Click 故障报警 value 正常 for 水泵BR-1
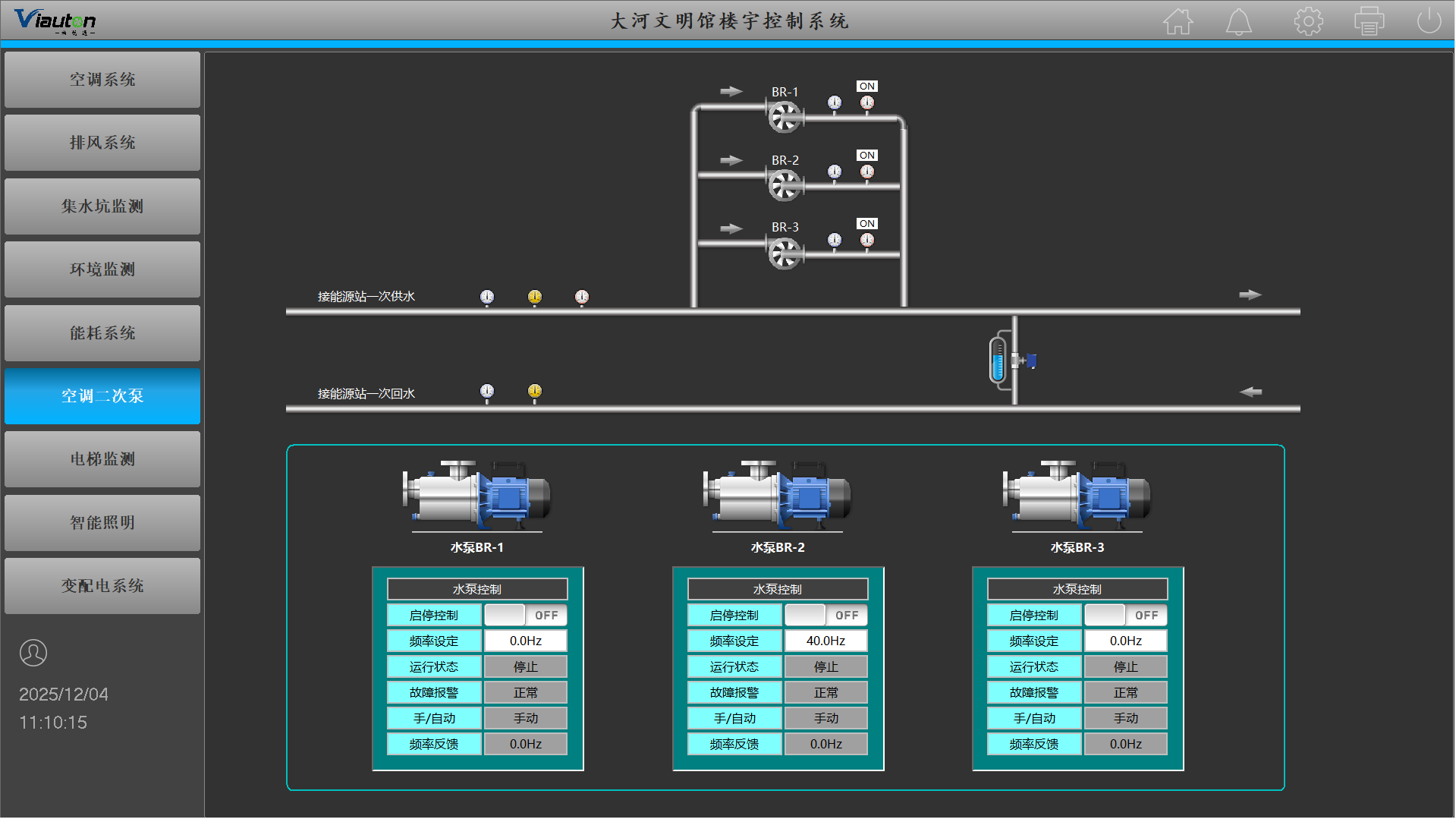The width and height of the screenshot is (1456, 819). 526,693
